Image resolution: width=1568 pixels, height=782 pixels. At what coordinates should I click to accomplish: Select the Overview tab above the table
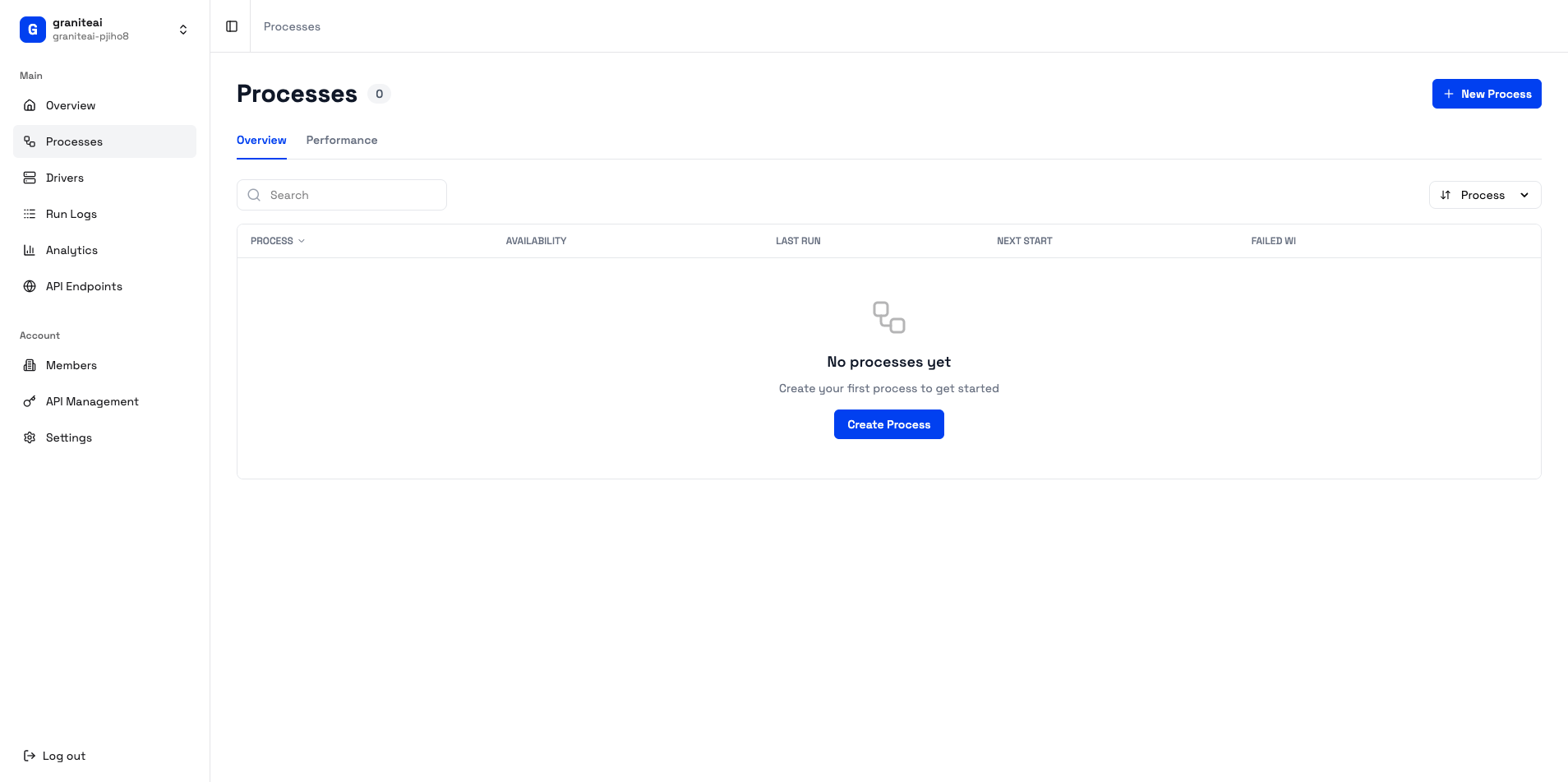[261, 140]
